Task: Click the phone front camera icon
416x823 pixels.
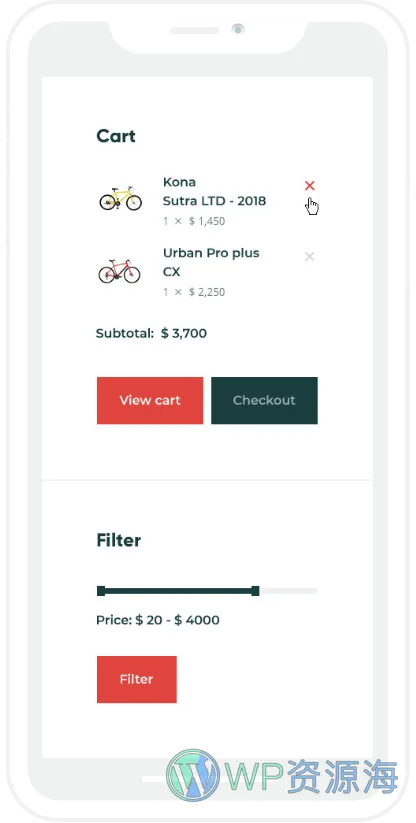Action: point(238,29)
